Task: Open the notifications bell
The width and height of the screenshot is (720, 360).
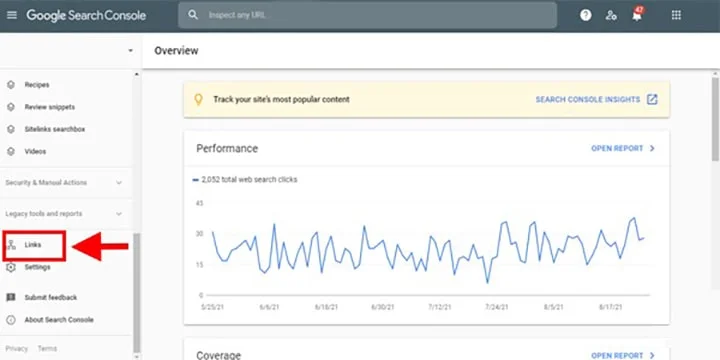Action: [x=637, y=15]
